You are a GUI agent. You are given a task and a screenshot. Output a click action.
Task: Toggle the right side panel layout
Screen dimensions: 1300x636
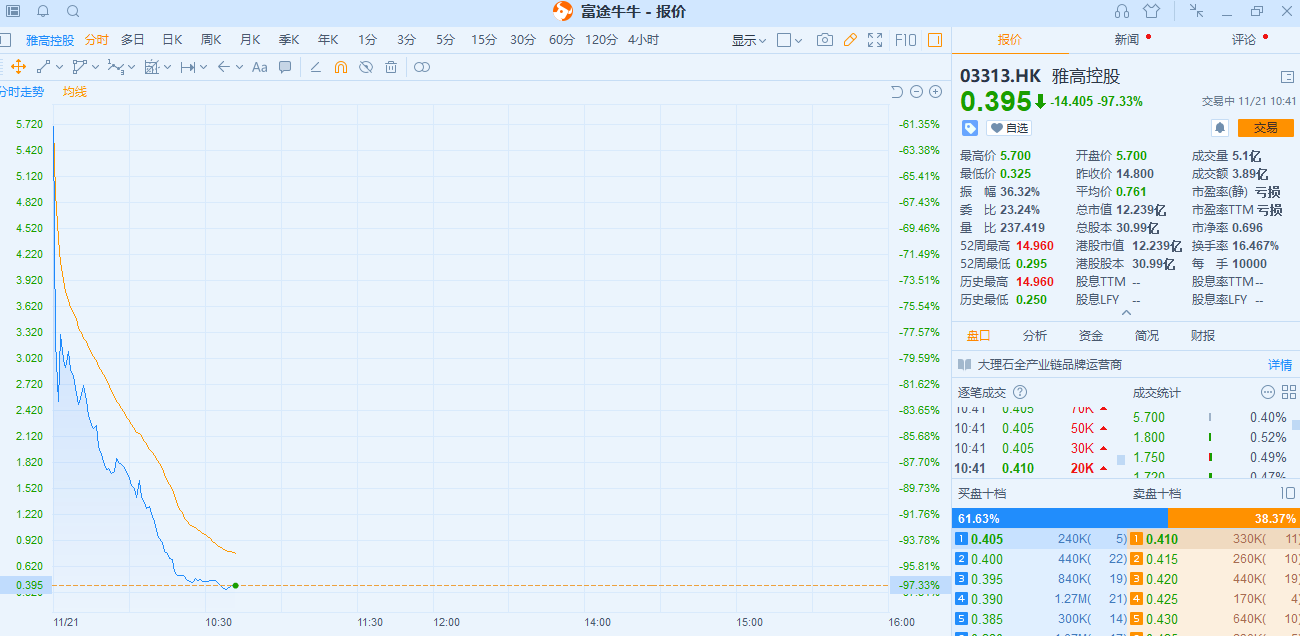pyautogui.click(x=935, y=40)
